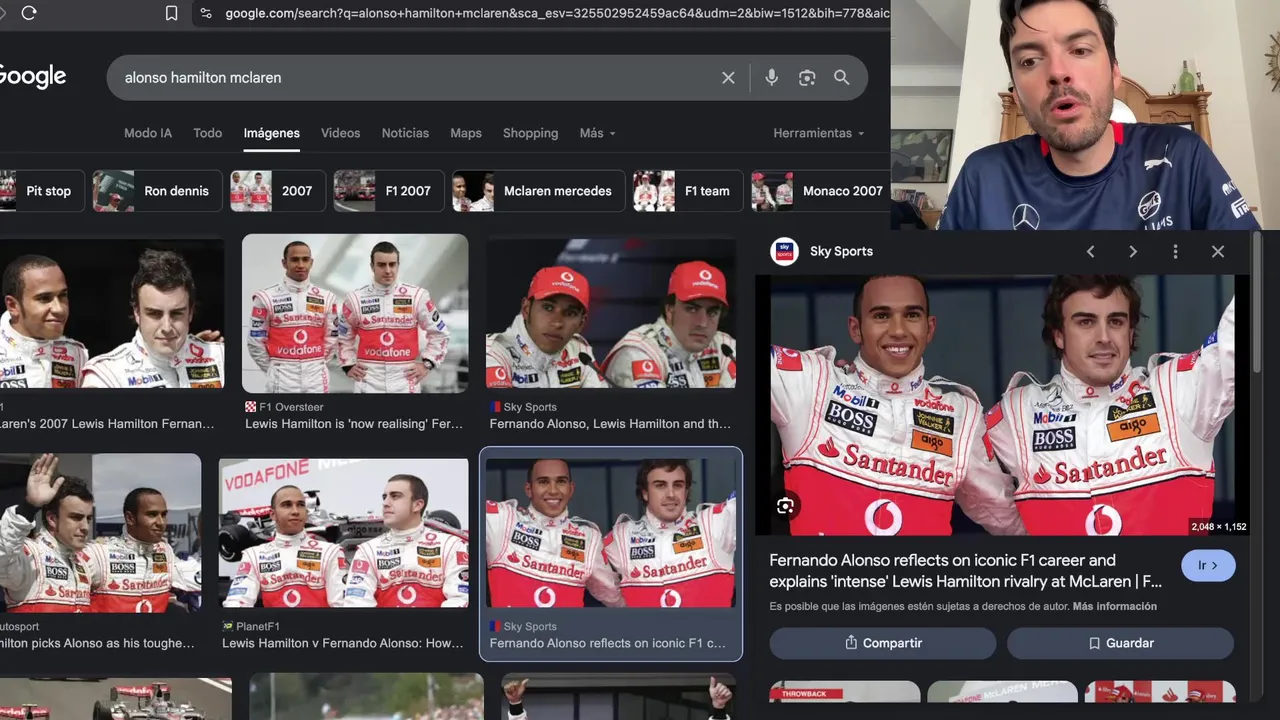The width and height of the screenshot is (1280, 720).
Task: Filter by F1 2007 chip
Action: (389, 191)
